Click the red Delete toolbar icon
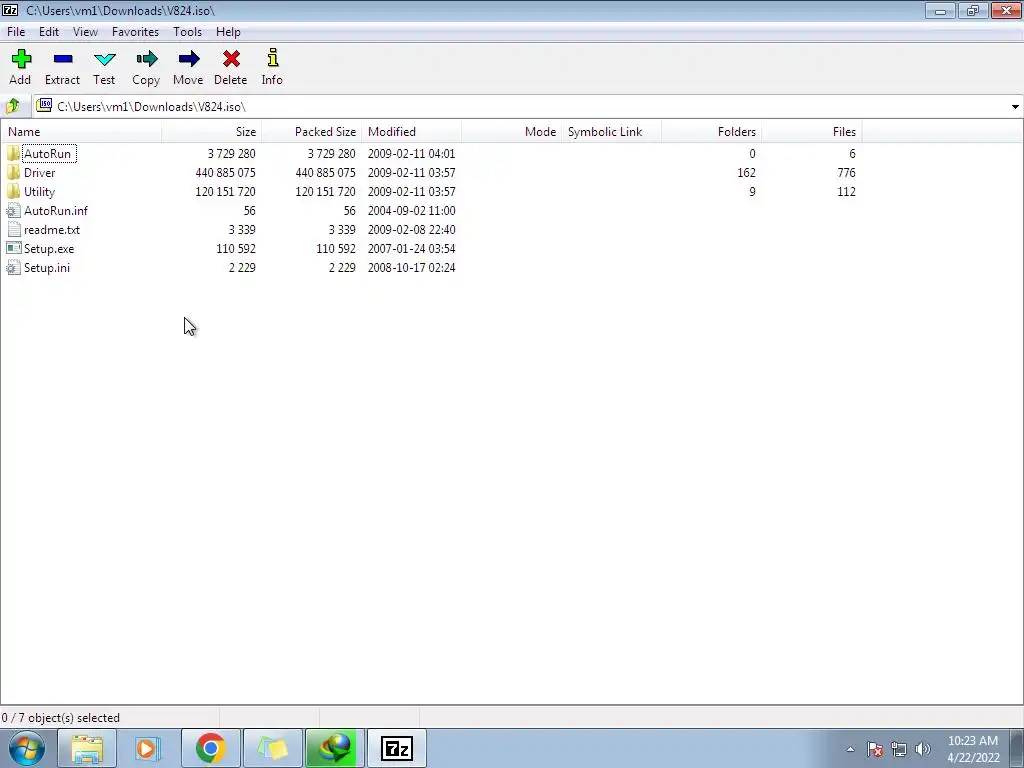 point(231,59)
